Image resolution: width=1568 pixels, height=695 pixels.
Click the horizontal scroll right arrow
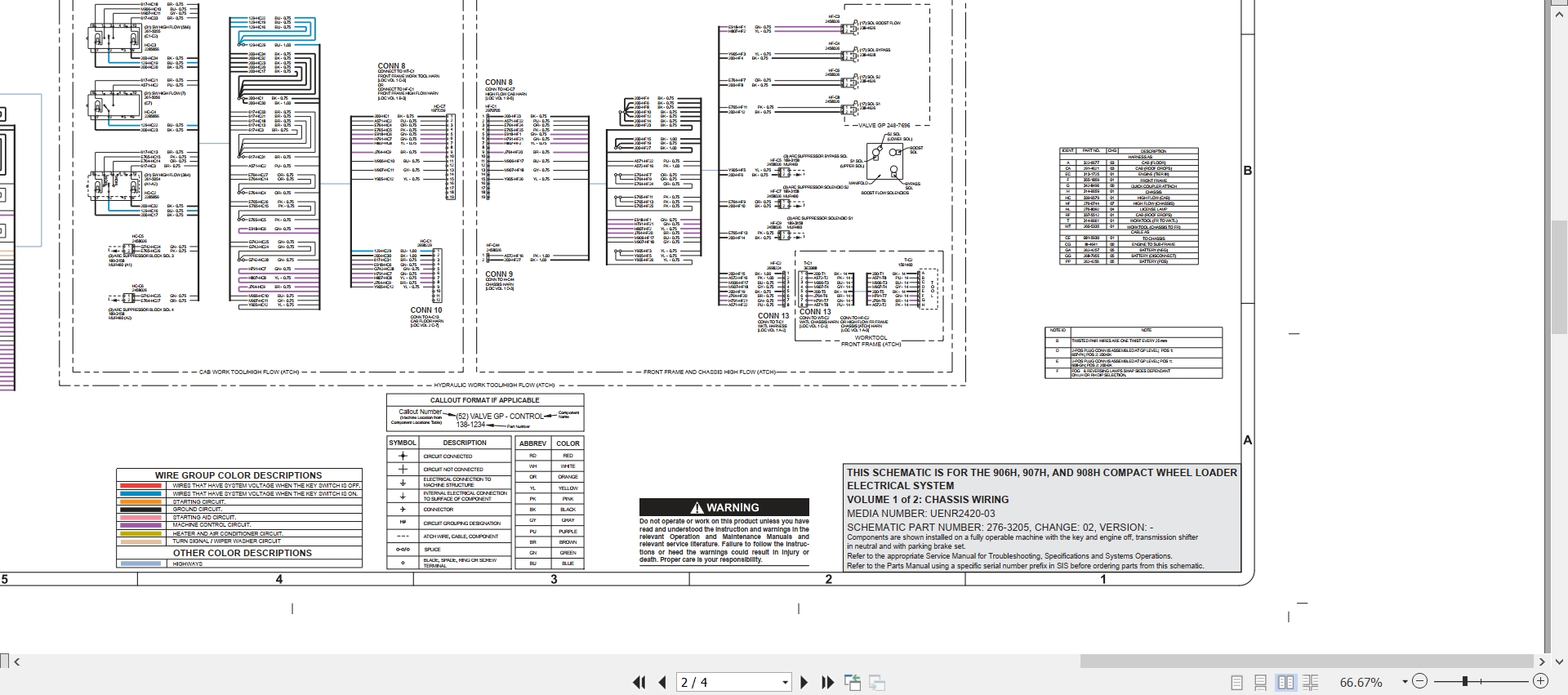[1542, 662]
